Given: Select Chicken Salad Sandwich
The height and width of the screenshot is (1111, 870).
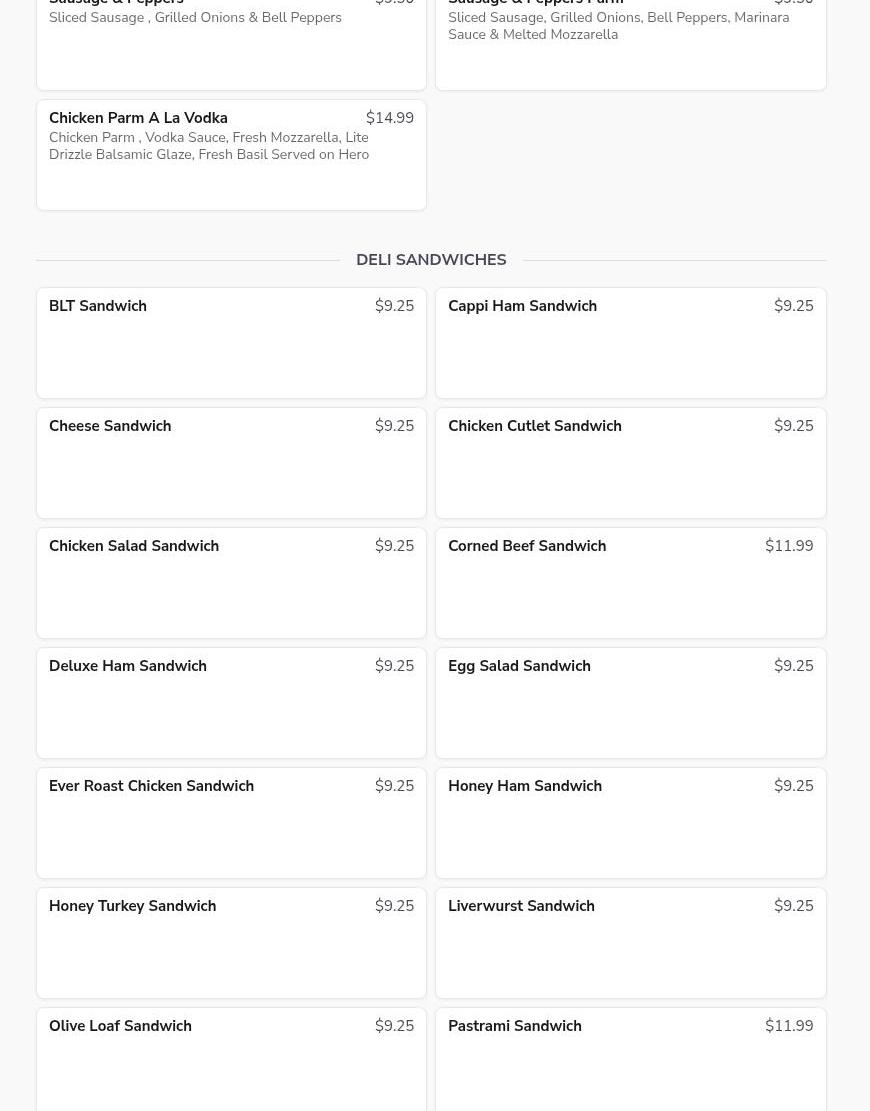Looking at the screenshot, I should pyautogui.click(x=231, y=582).
